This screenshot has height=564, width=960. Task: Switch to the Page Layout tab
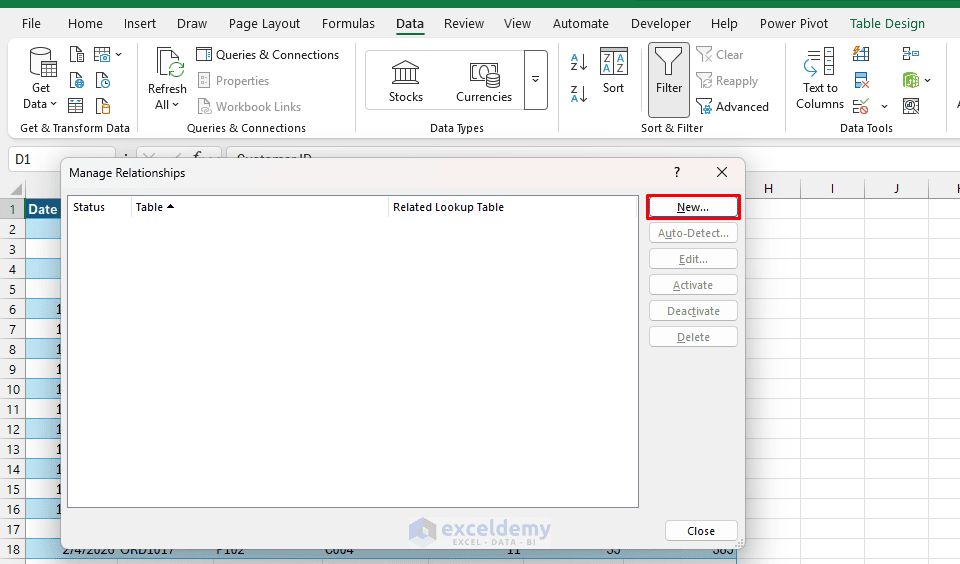click(x=264, y=23)
